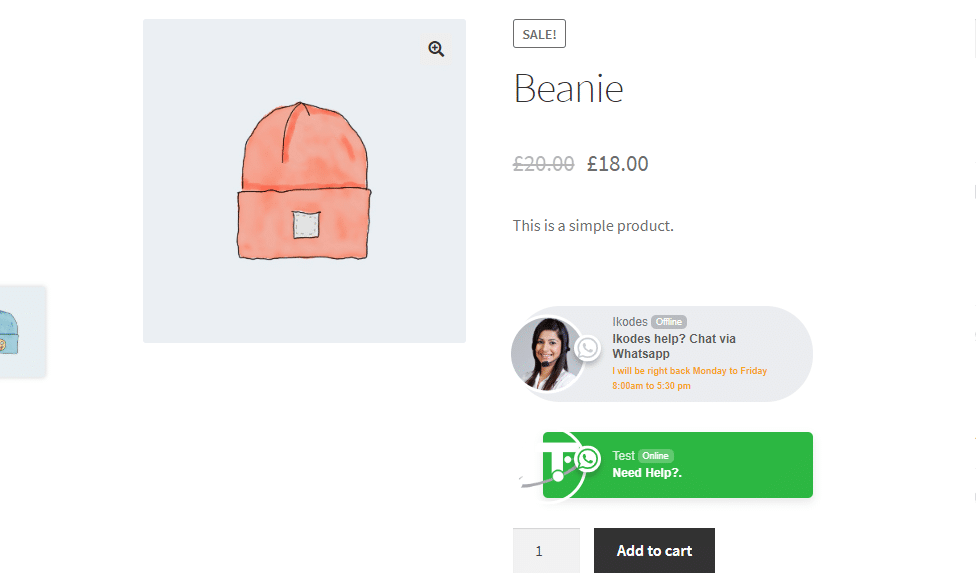Click the magnifier zoom icon on product image
976x588 pixels.
tap(436, 49)
